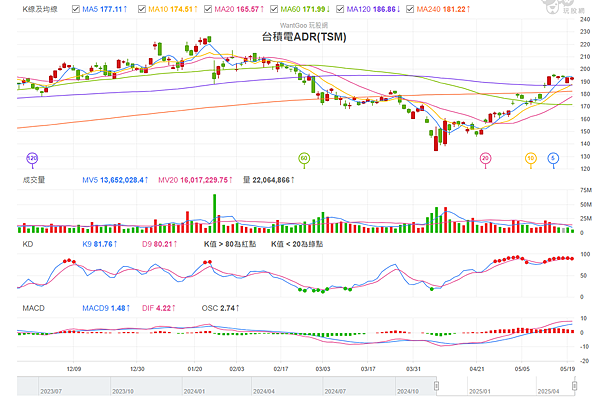Click the OSC 2.74 value
The image size is (600, 402).
(x=220, y=308)
